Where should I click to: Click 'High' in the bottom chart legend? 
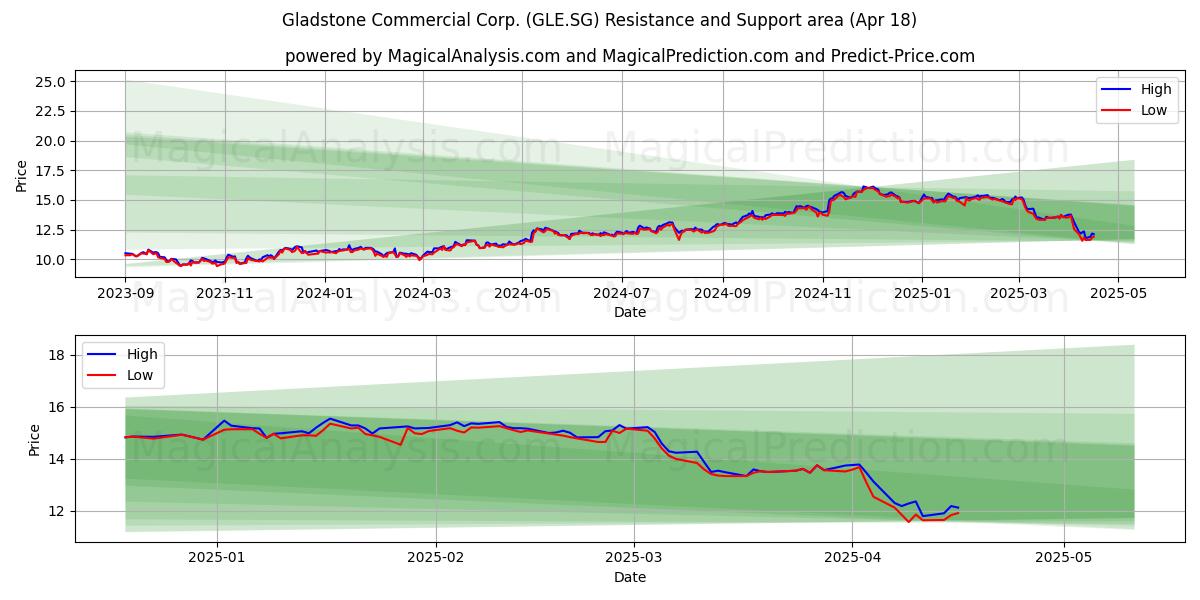[142, 354]
